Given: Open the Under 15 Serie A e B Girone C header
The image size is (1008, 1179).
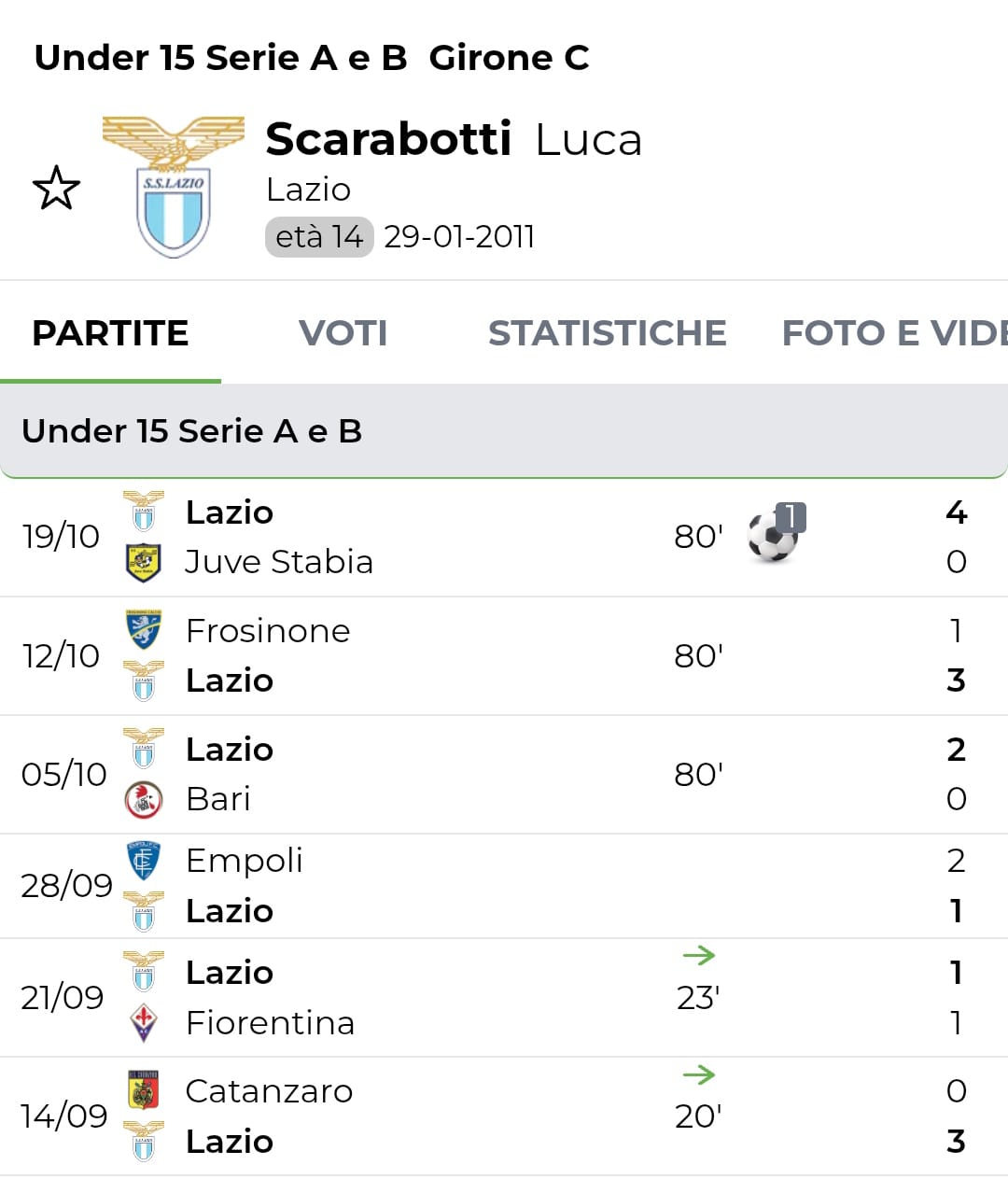Looking at the screenshot, I should click(x=312, y=58).
